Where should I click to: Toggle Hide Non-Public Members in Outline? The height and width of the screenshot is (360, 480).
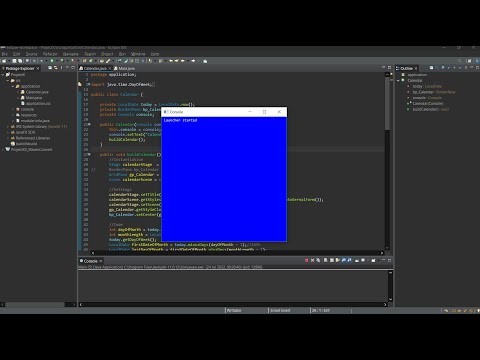(x=454, y=68)
